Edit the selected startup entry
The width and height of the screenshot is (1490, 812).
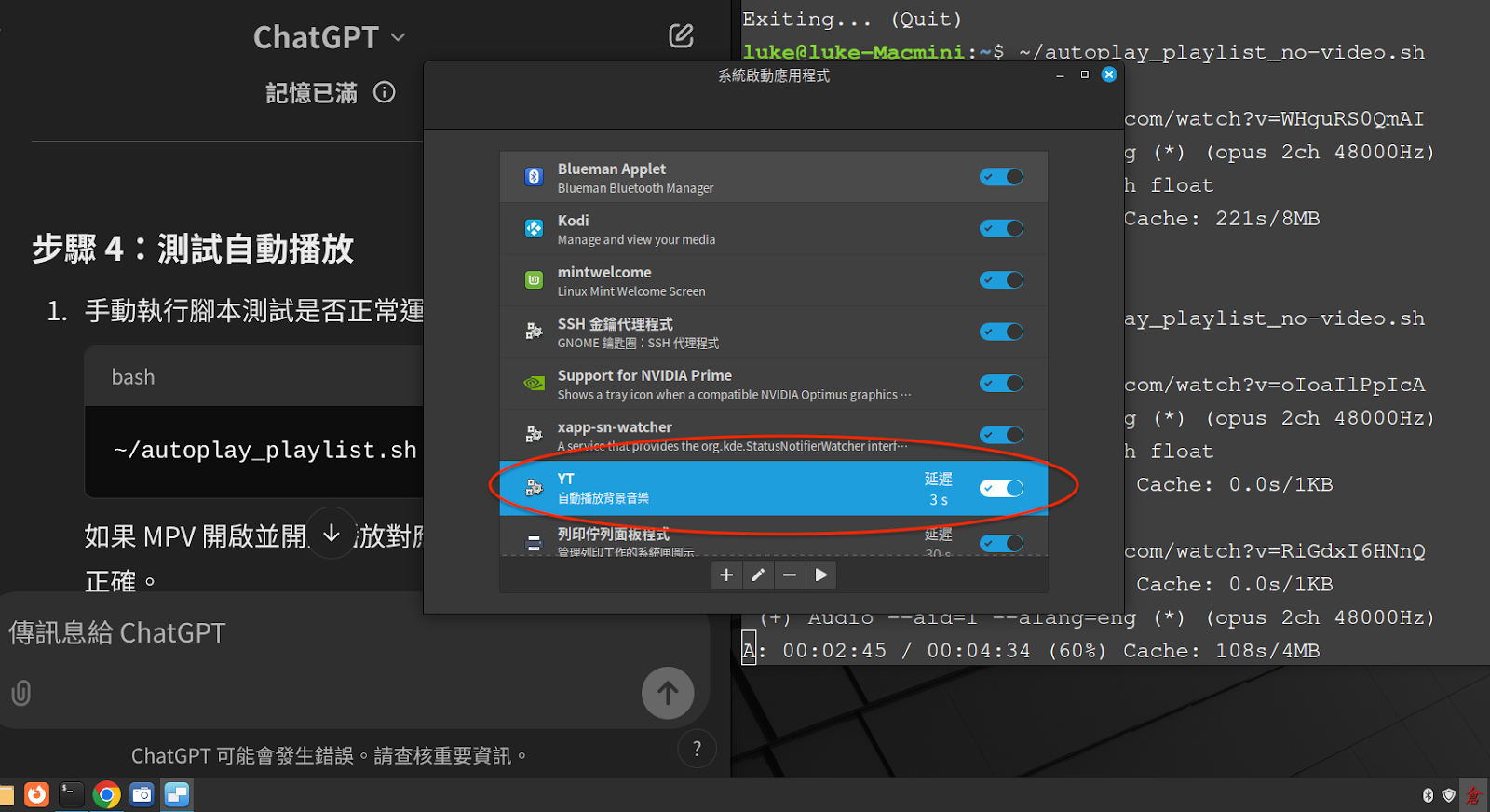[x=758, y=575]
